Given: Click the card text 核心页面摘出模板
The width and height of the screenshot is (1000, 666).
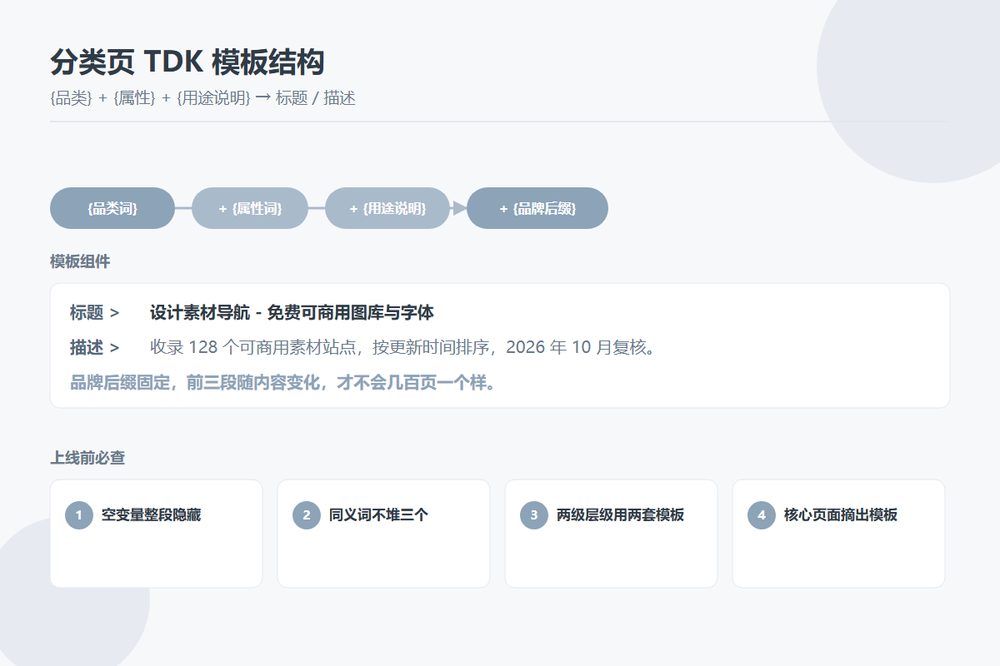Looking at the screenshot, I should pyautogui.click(x=841, y=515).
